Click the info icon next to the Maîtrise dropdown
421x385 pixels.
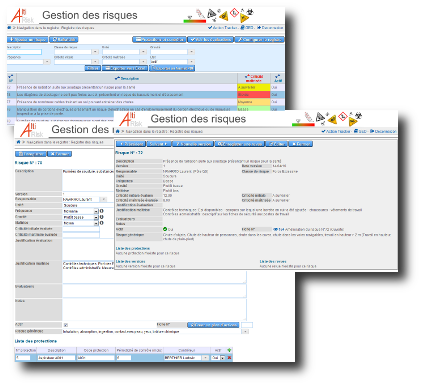point(102,223)
